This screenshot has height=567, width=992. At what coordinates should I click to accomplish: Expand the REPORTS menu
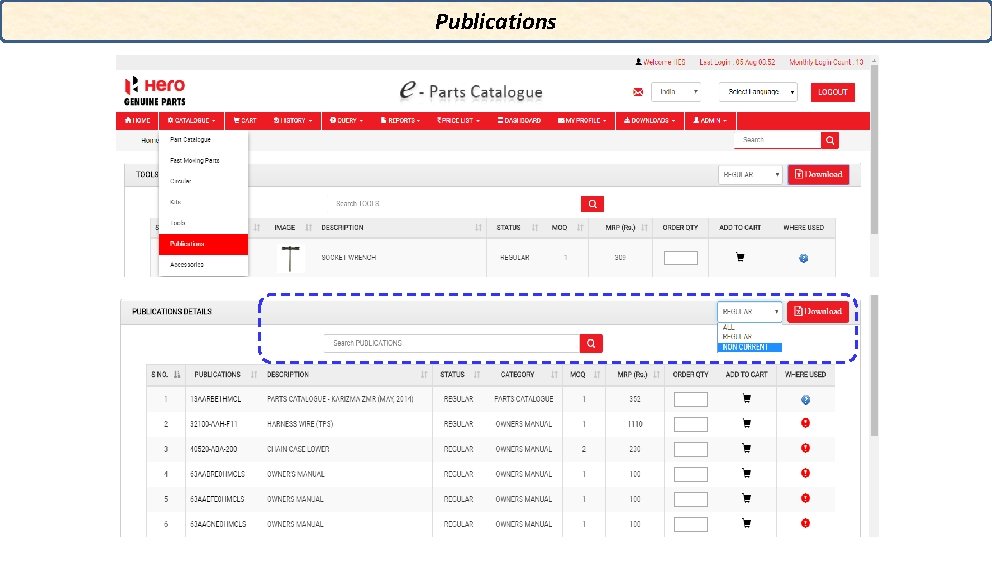400,120
